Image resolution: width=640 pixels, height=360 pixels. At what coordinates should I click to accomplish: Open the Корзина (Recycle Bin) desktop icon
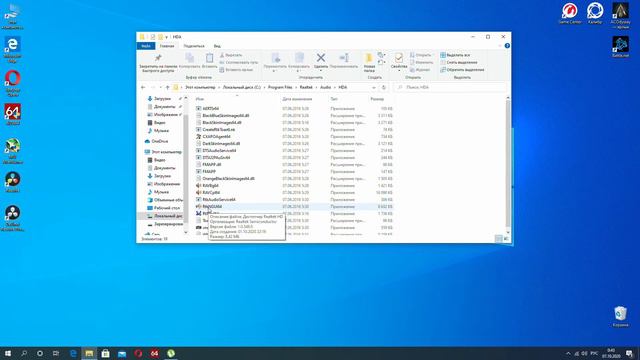(620, 316)
